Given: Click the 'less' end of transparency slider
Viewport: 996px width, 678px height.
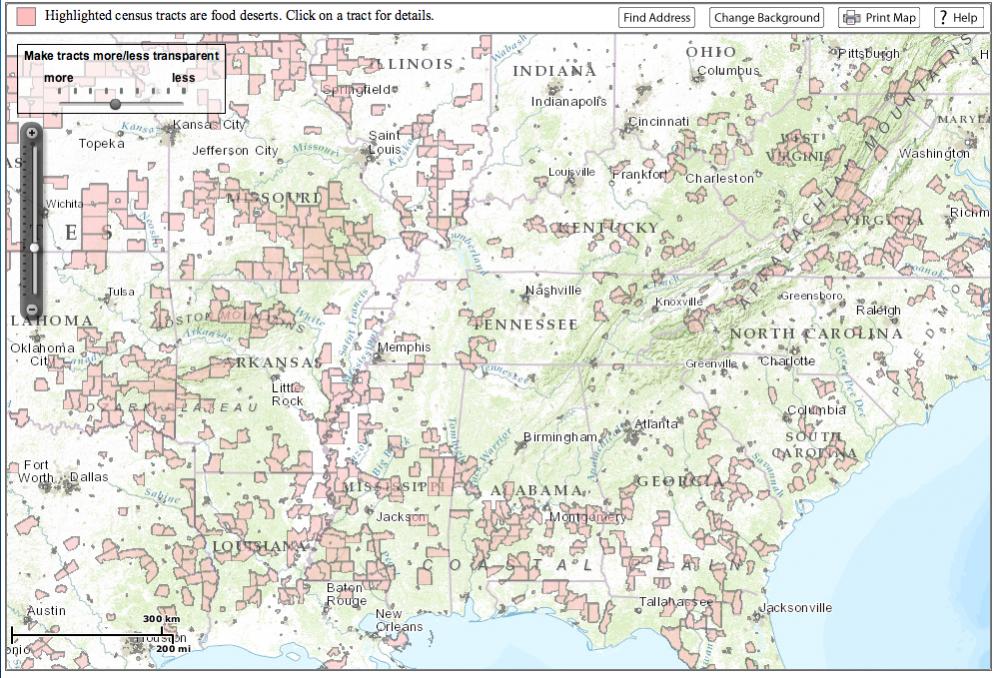Looking at the screenshot, I should point(183,78).
